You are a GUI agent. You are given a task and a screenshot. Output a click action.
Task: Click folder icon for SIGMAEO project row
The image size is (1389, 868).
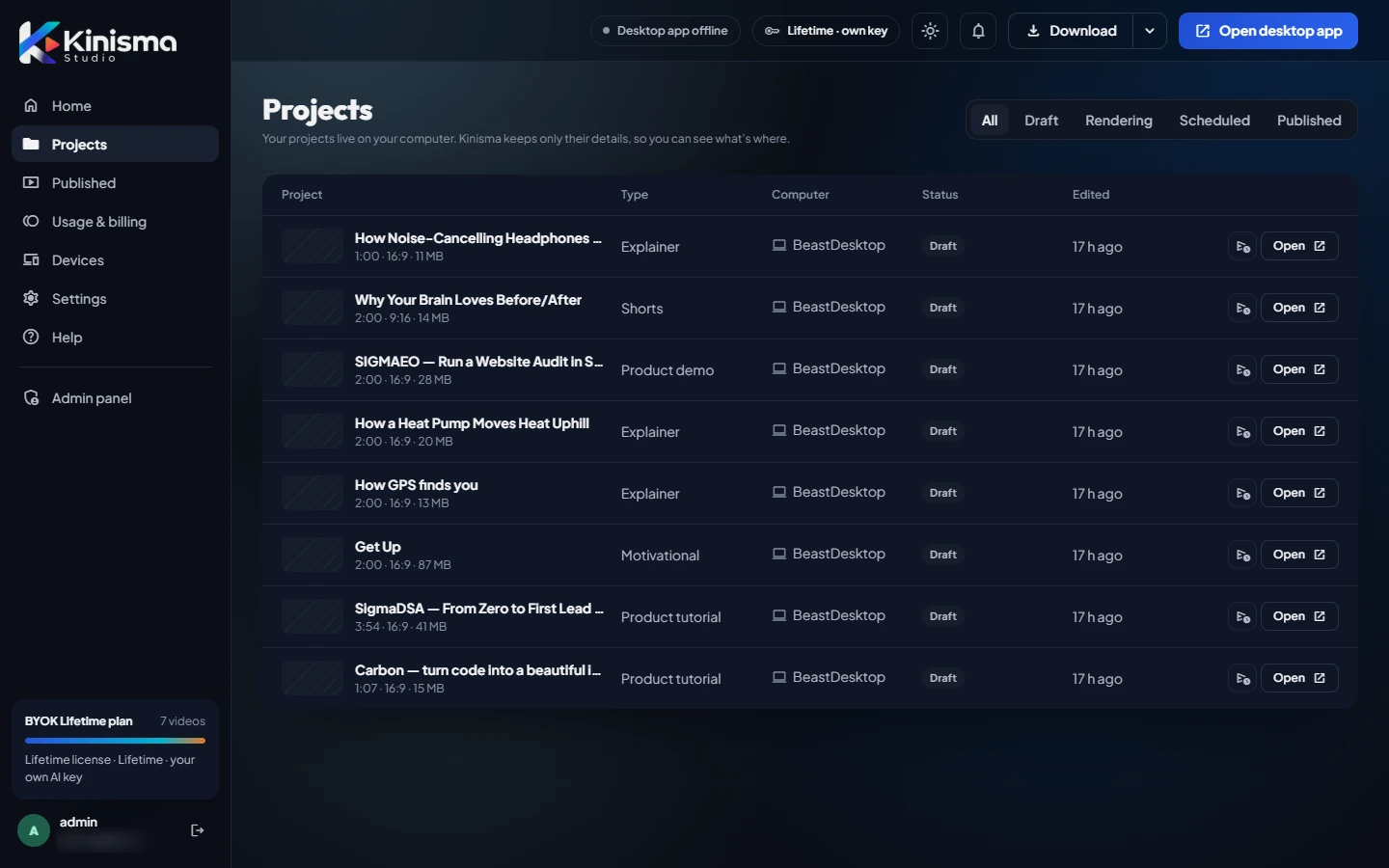(1243, 370)
